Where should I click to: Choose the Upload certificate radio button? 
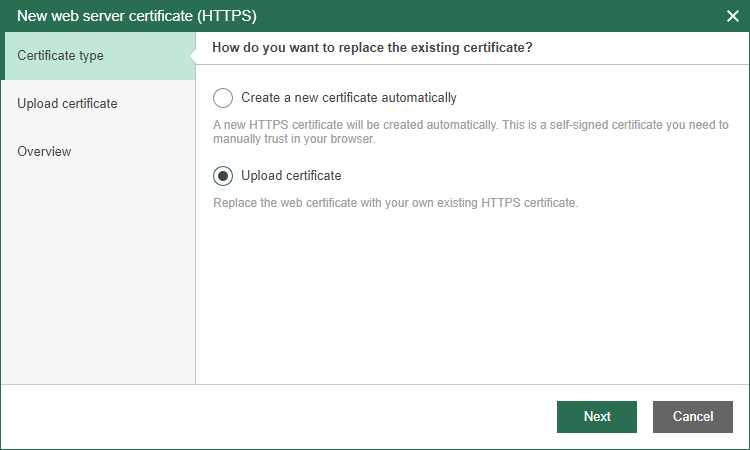point(223,176)
